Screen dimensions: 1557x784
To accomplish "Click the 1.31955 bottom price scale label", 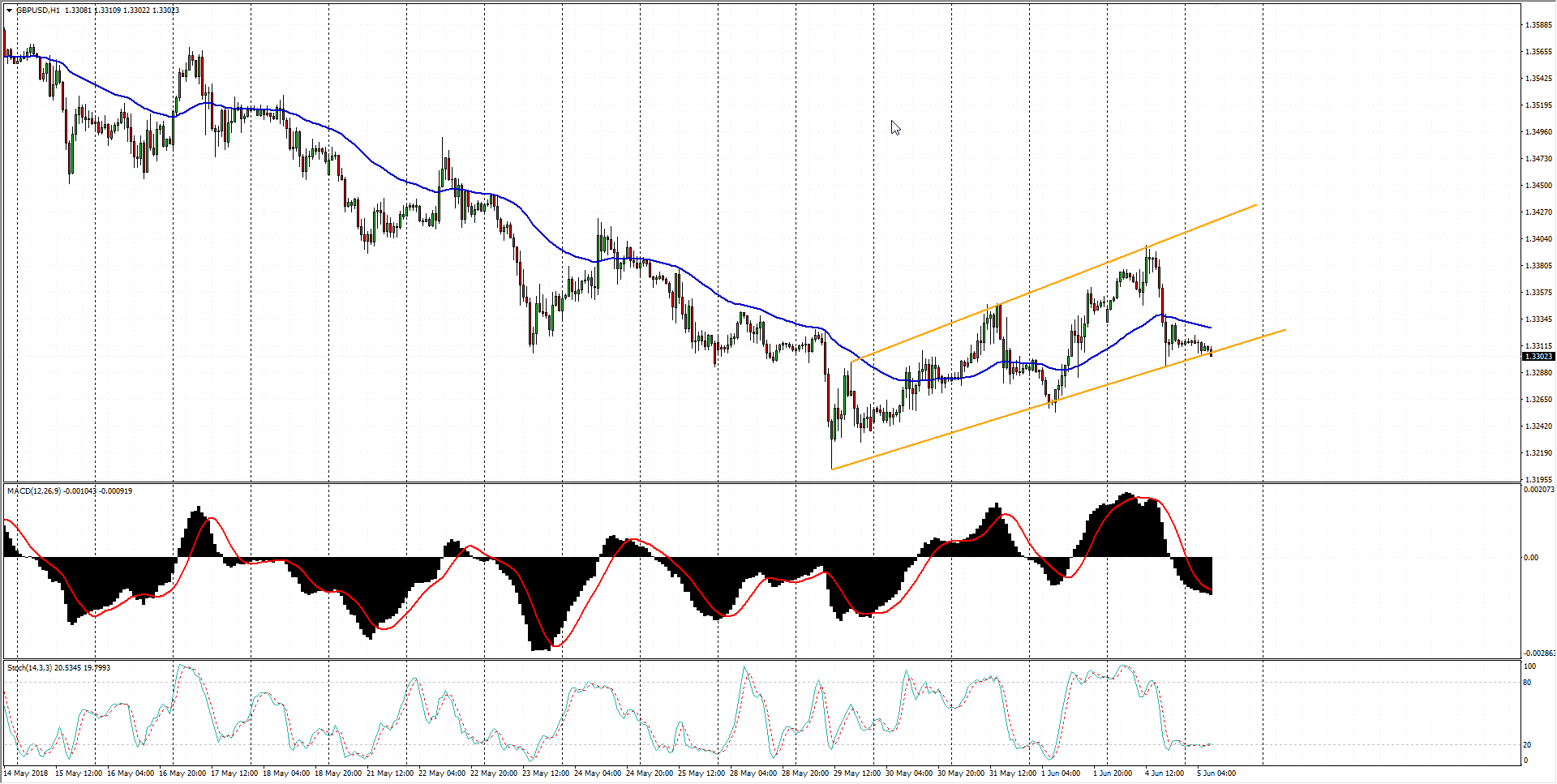I will 1538,480.
